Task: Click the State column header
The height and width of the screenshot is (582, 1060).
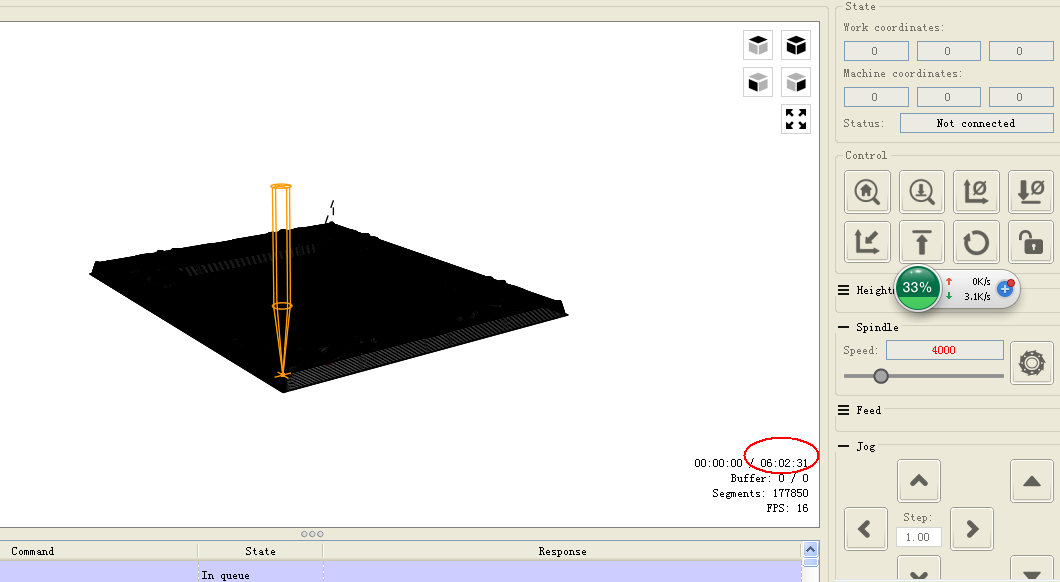Action: point(260,551)
